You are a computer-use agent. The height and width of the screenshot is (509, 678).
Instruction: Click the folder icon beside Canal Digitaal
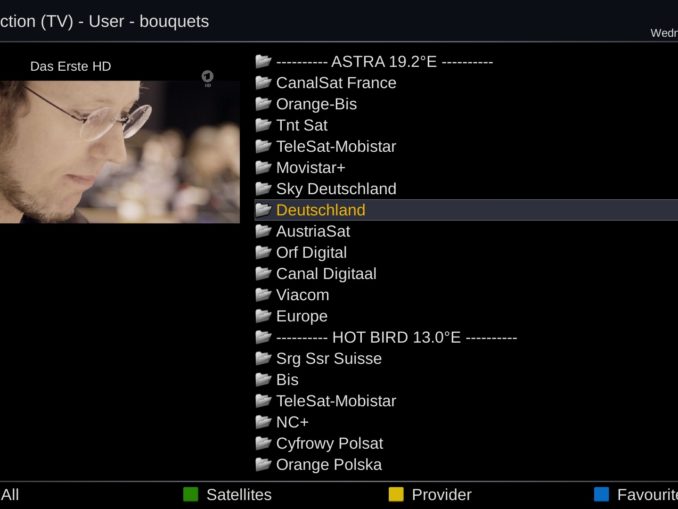coord(263,273)
